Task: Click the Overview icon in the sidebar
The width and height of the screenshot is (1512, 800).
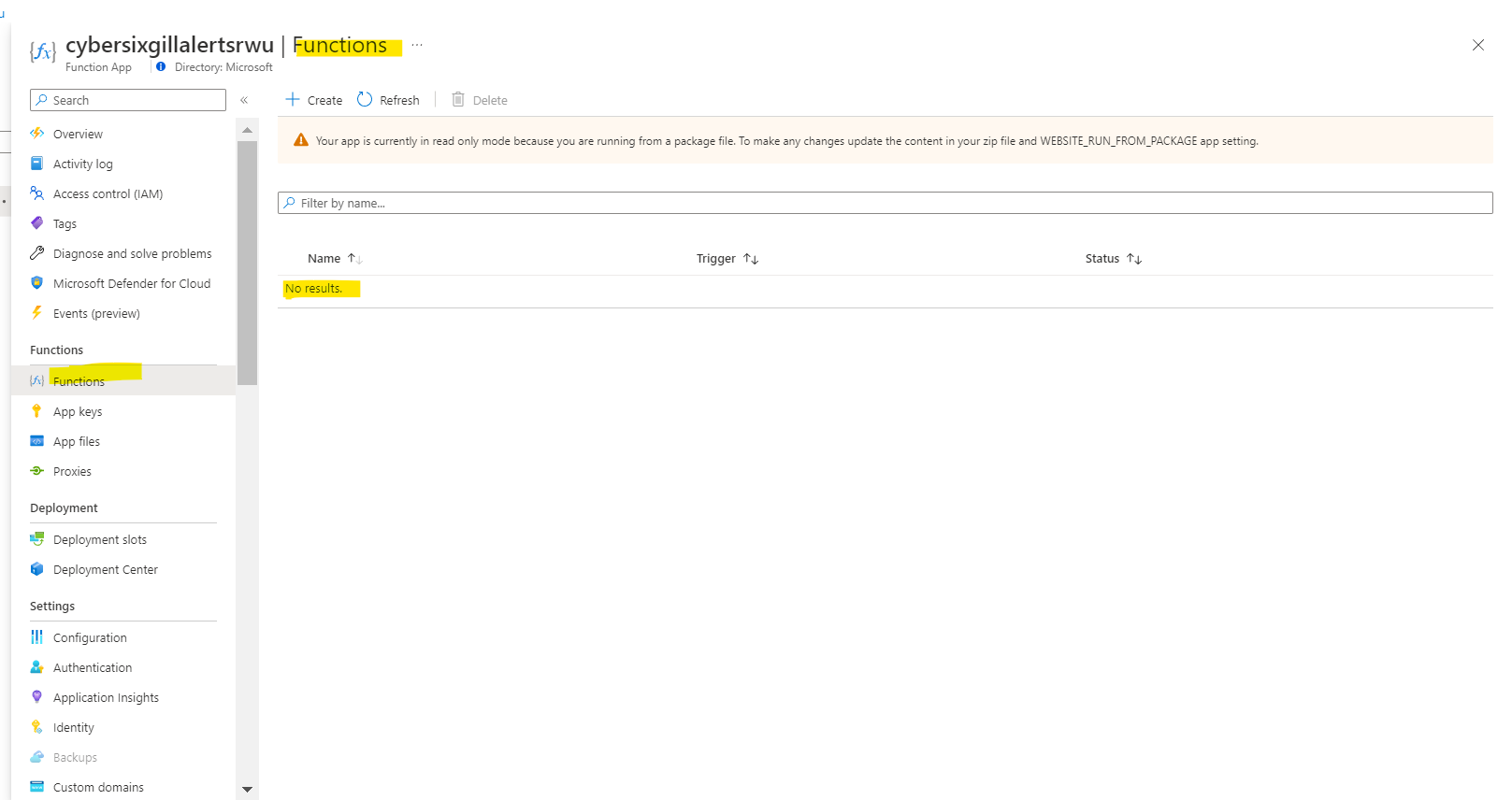Action: click(x=37, y=134)
